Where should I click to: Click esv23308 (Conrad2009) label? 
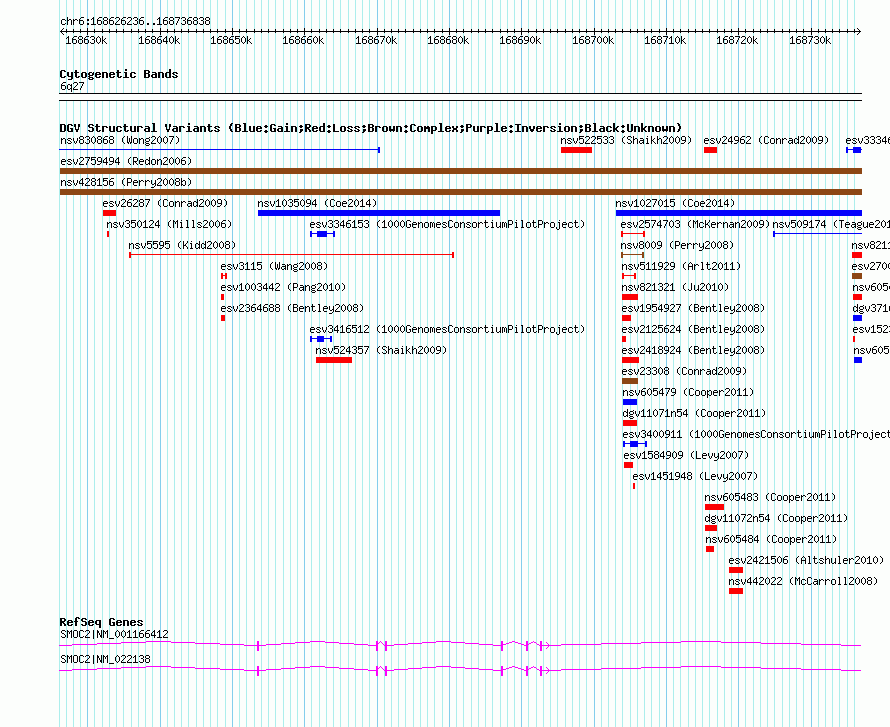(684, 371)
